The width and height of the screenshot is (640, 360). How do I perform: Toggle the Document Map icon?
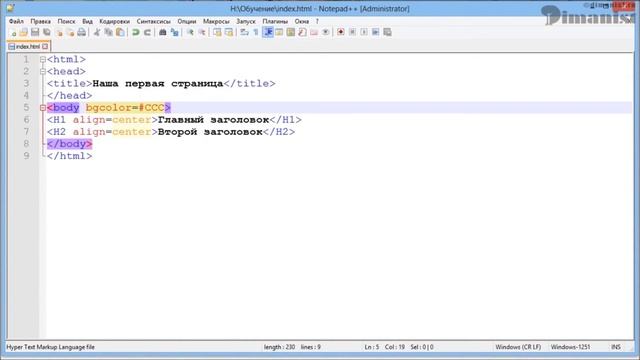(291, 32)
